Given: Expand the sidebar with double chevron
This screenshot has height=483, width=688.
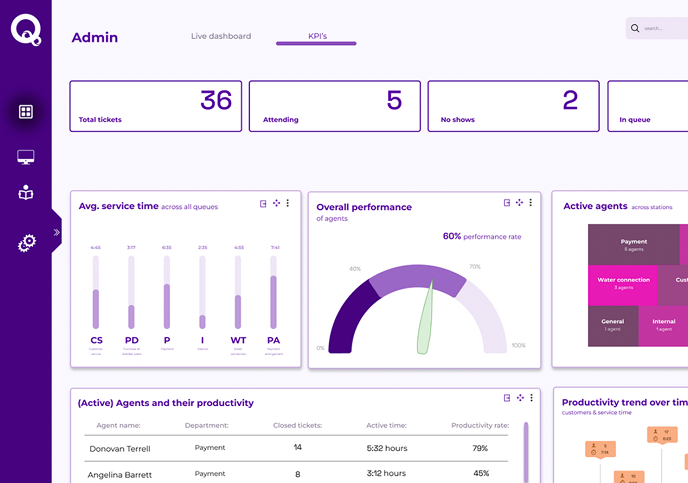Looking at the screenshot, I should pos(57,232).
